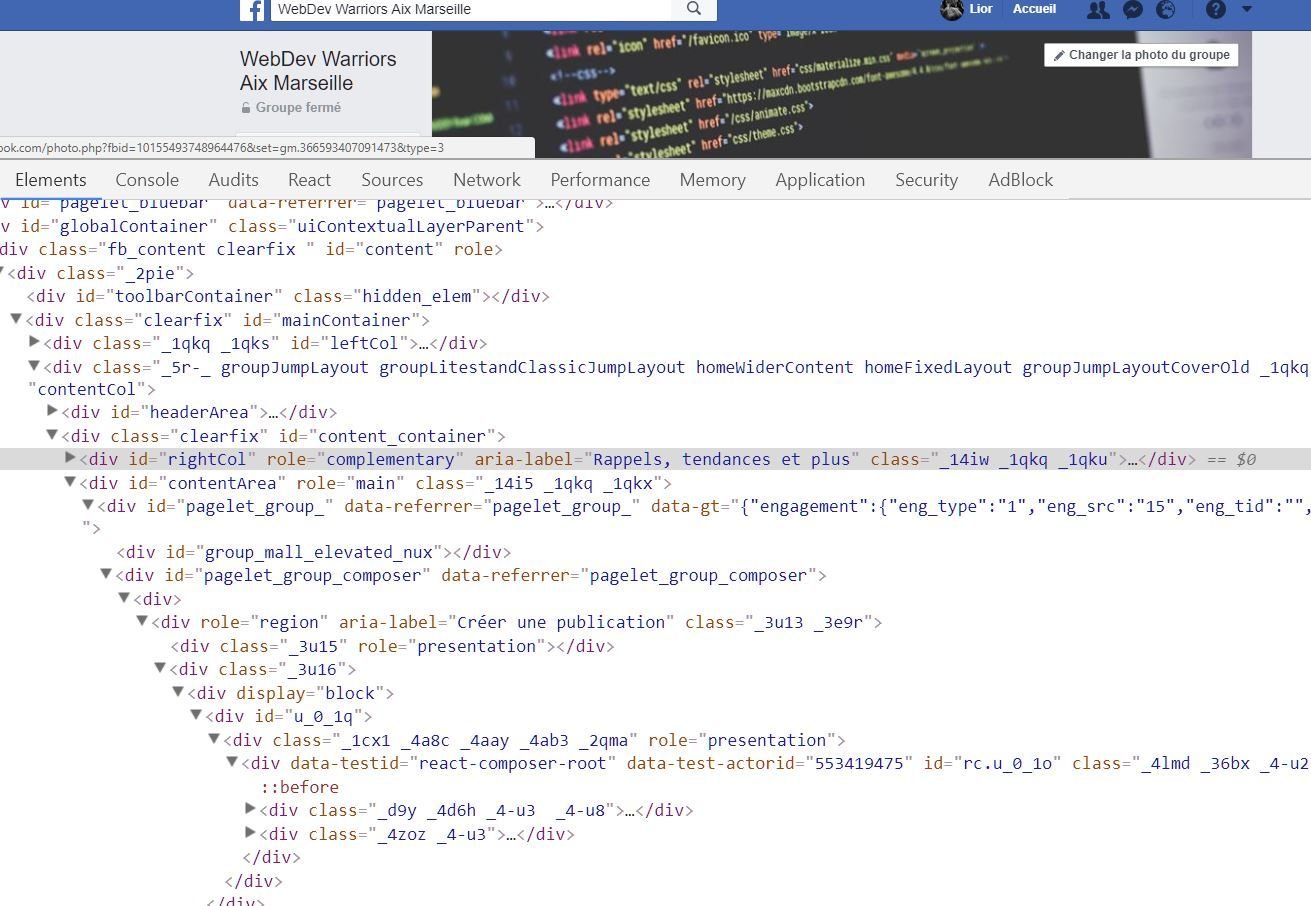Select the toolbarContainer div line
Viewport: 1311px width, 906px height.
288,296
